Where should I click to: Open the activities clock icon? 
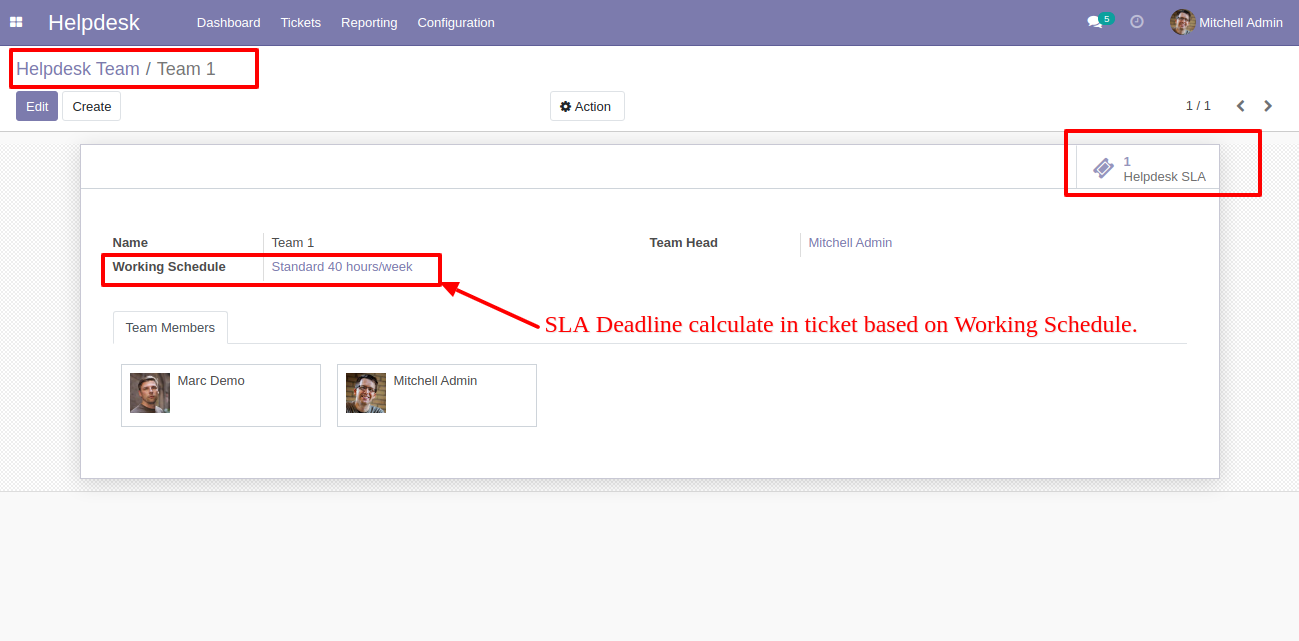tap(1137, 22)
